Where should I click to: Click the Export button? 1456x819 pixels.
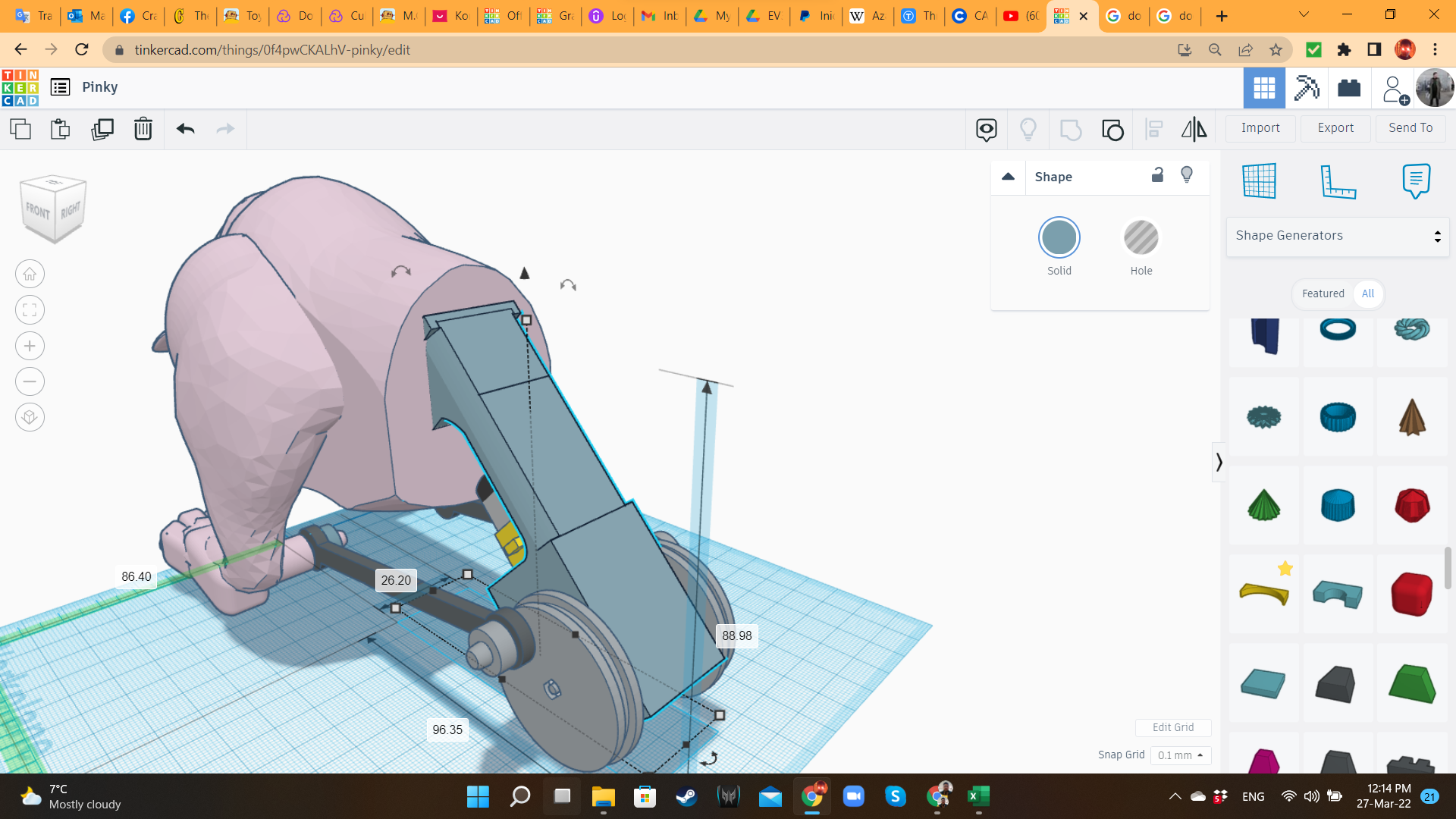click(1335, 128)
